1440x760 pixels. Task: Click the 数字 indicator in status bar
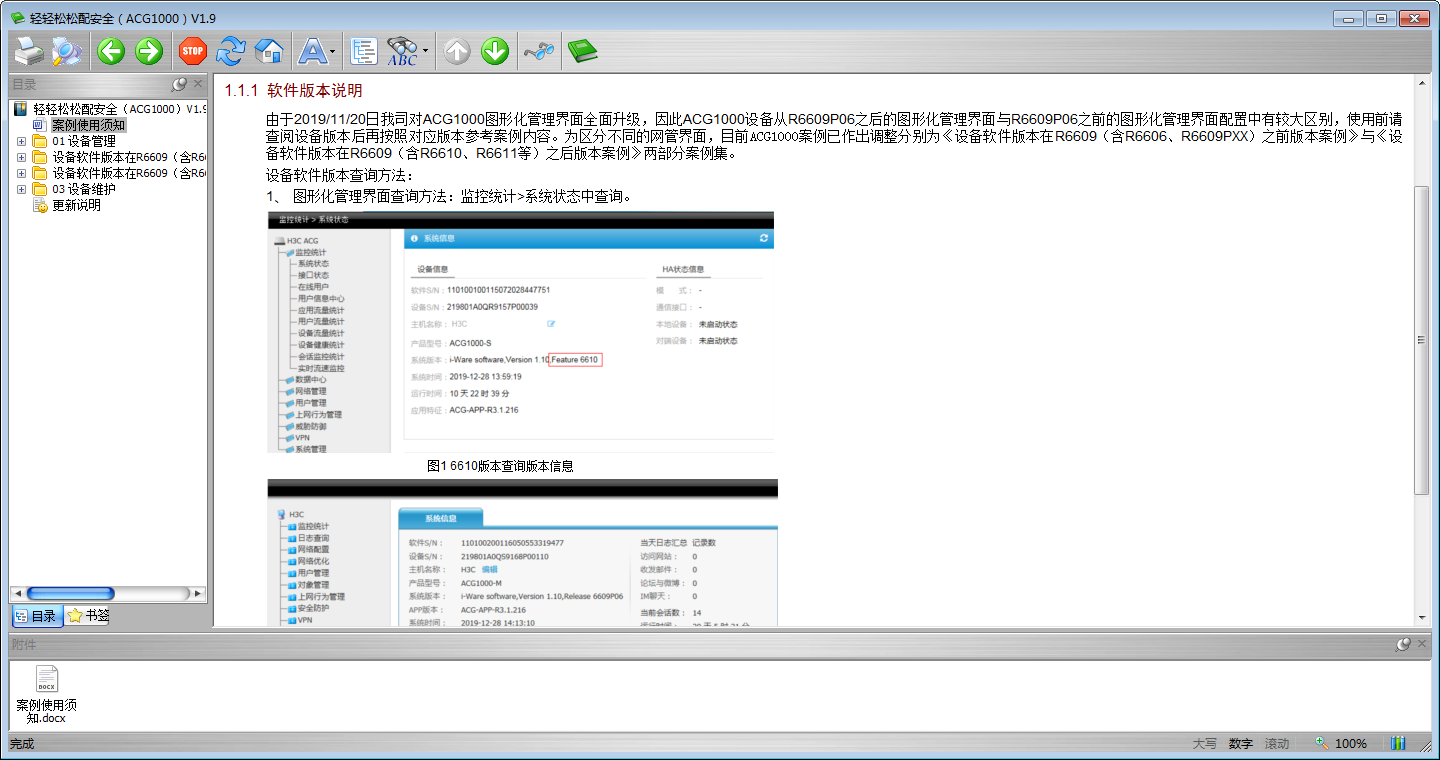1241,744
